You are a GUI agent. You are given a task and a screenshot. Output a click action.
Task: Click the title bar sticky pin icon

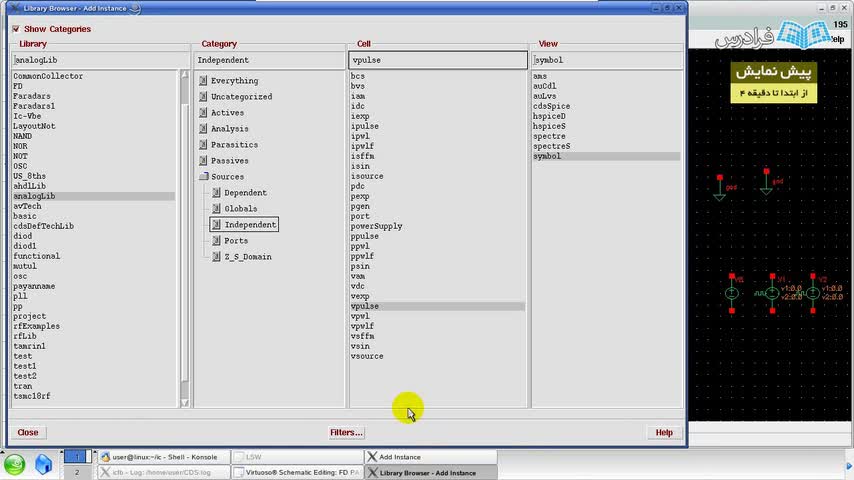coord(135,8)
